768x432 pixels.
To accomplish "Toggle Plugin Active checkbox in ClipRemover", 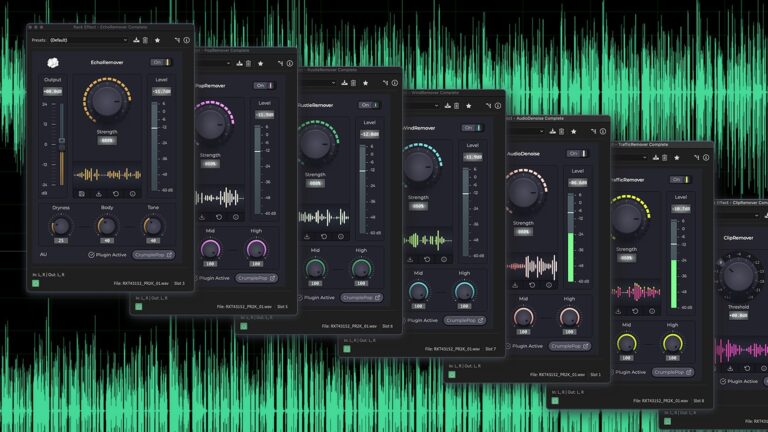I will coord(723,381).
